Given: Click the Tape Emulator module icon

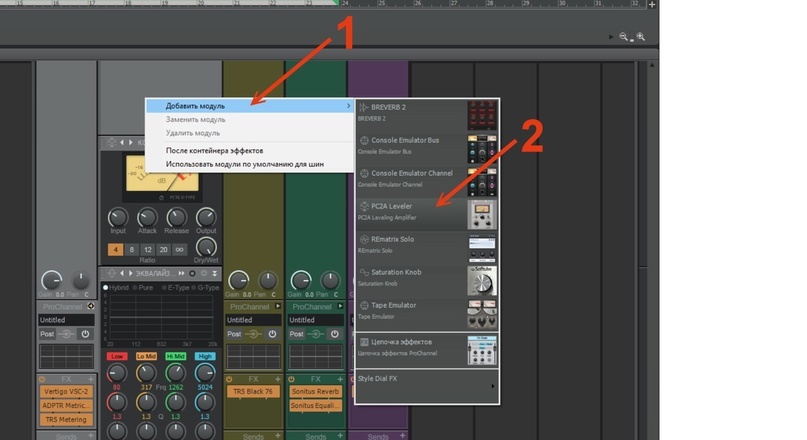Looking at the screenshot, I should point(364,305).
